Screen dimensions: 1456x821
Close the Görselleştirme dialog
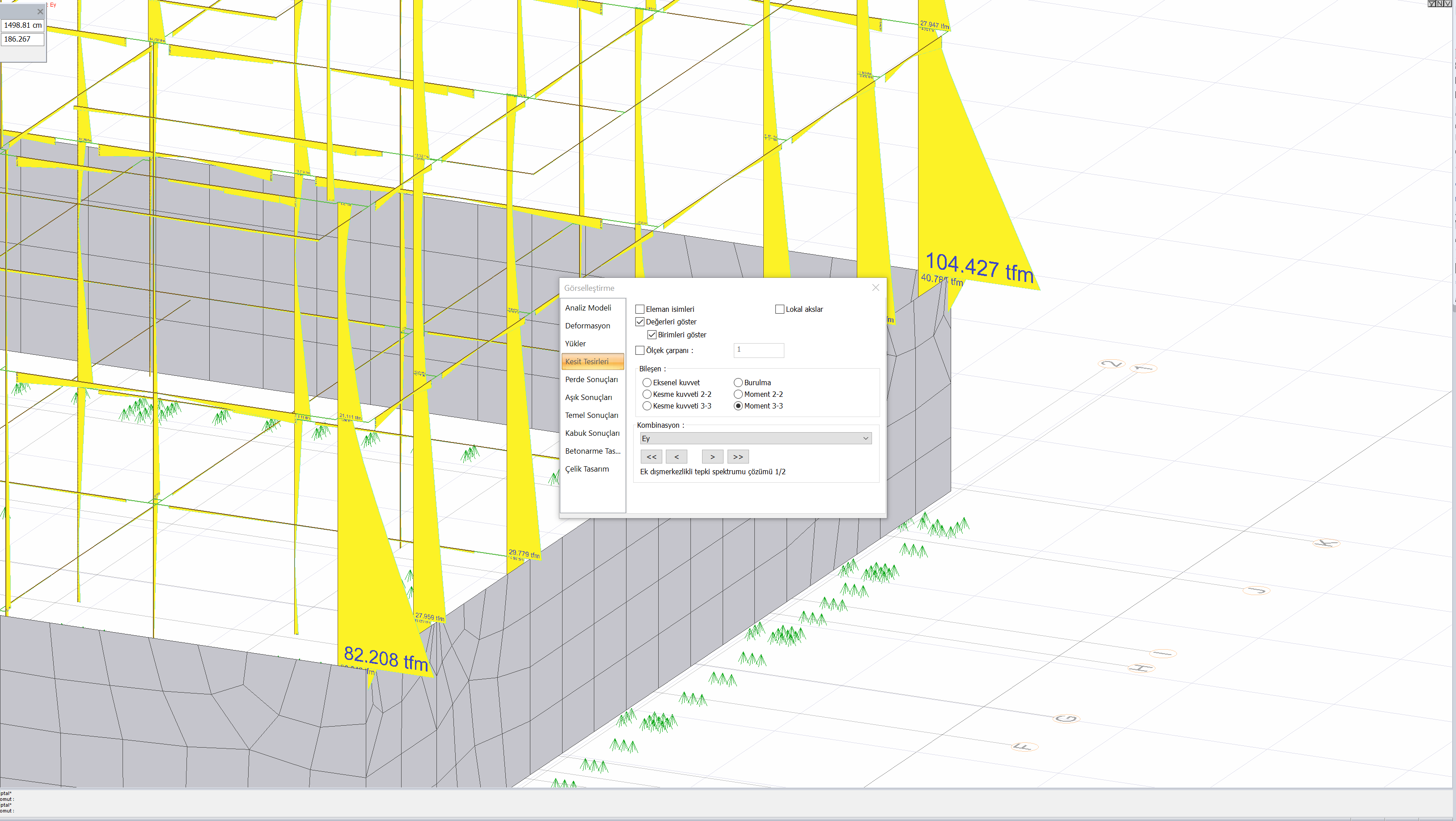point(876,287)
